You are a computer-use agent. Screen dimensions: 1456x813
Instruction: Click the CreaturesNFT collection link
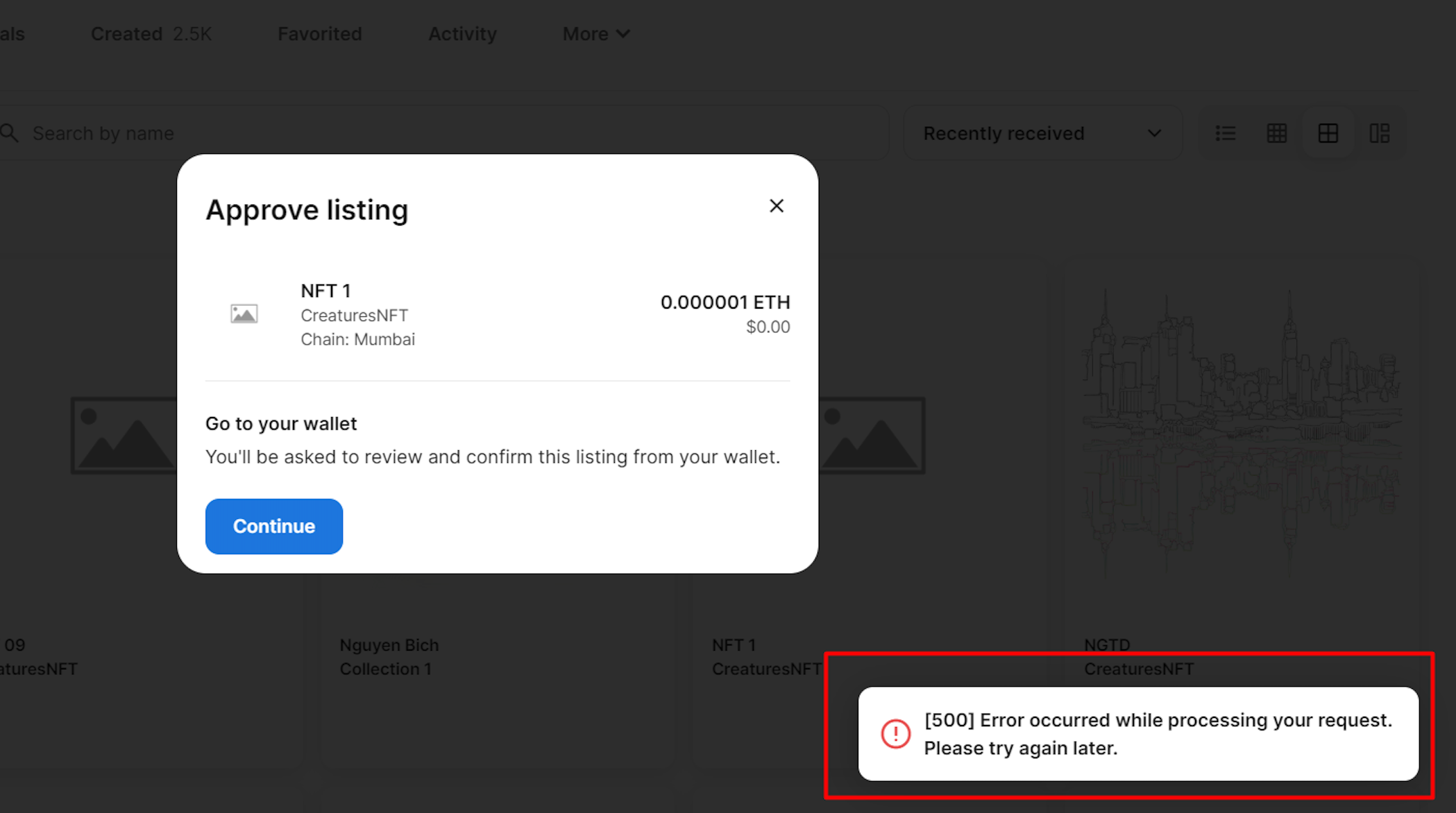[355, 315]
